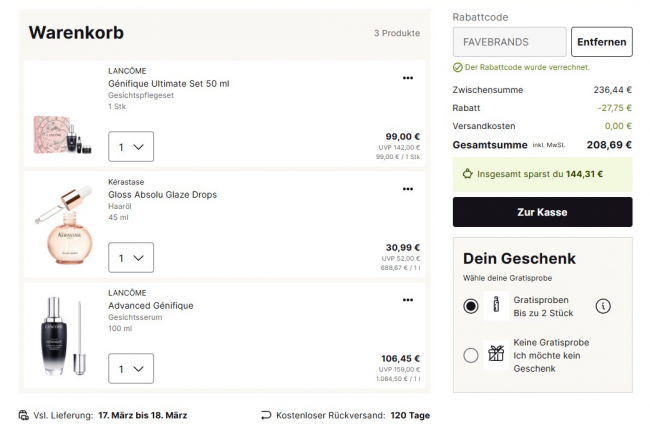Click the info icon next to Gratisproben
This screenshot has width=650, height=424.
[x=603, y=306]
